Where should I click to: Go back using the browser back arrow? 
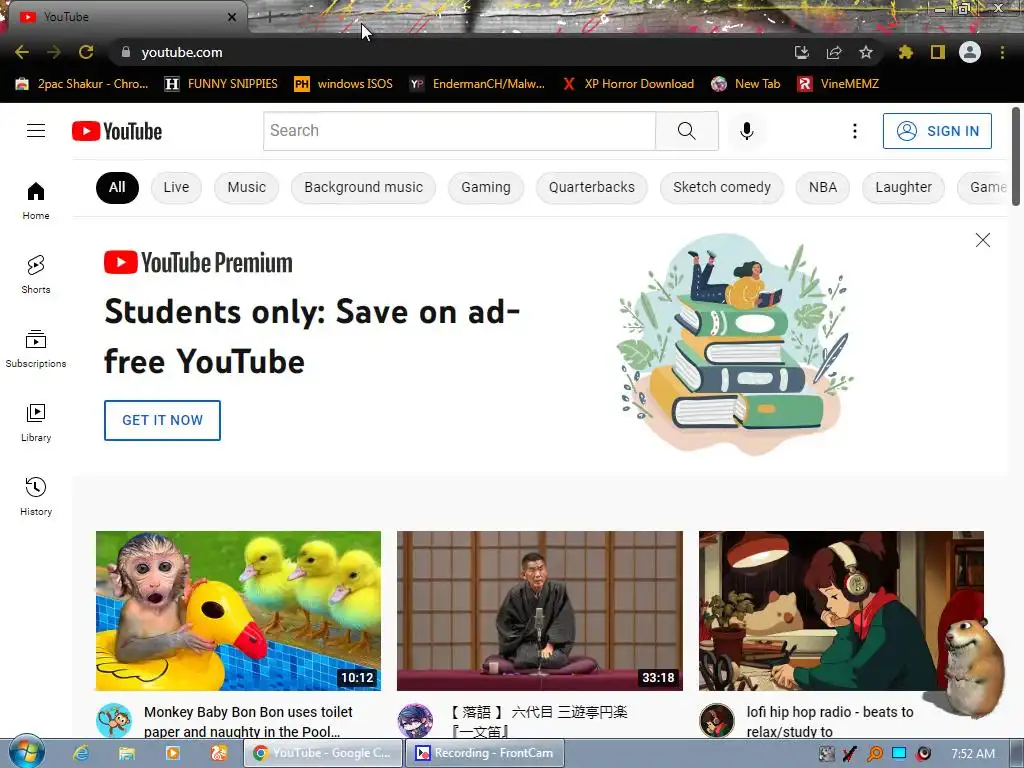pos(22,52)
